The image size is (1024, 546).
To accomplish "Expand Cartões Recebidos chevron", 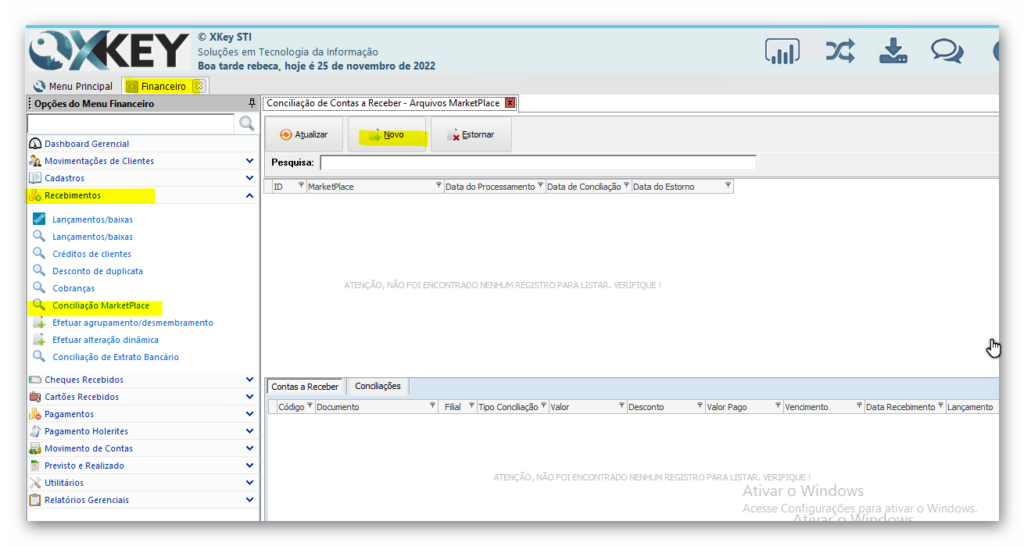I will [x=249, y=396].
